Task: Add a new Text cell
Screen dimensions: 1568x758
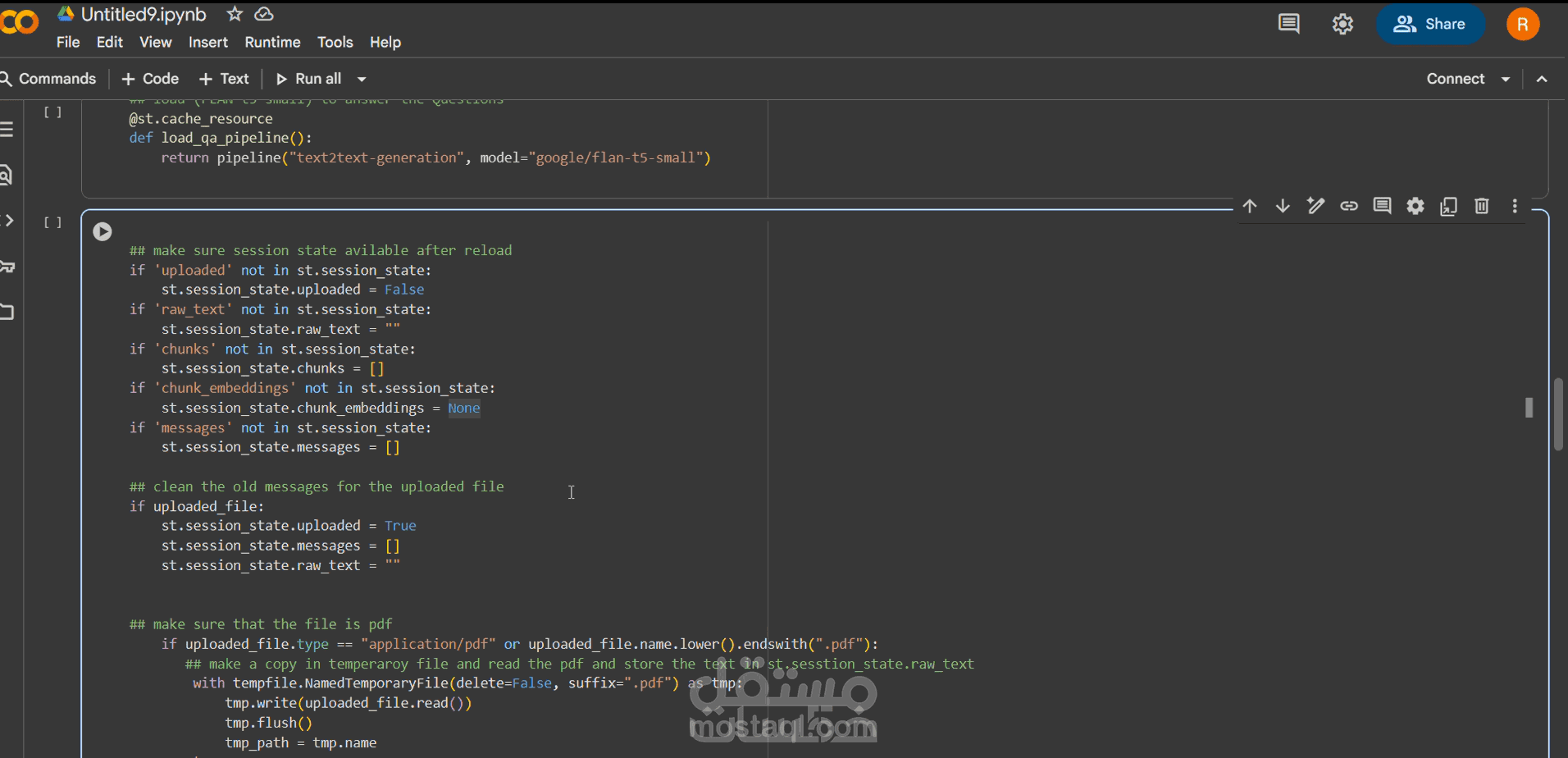Action: 224,79
